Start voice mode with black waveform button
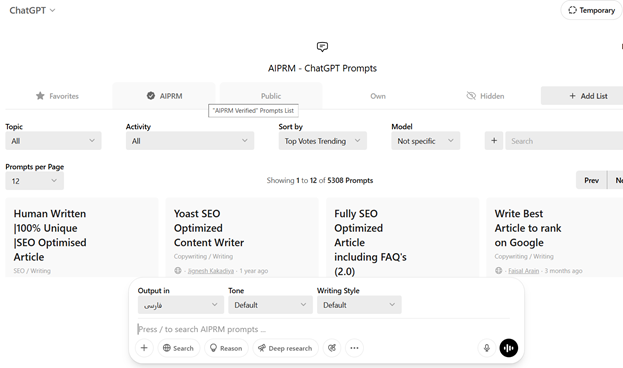This screenshot has width=623, height=368. [x=509, y=348]
